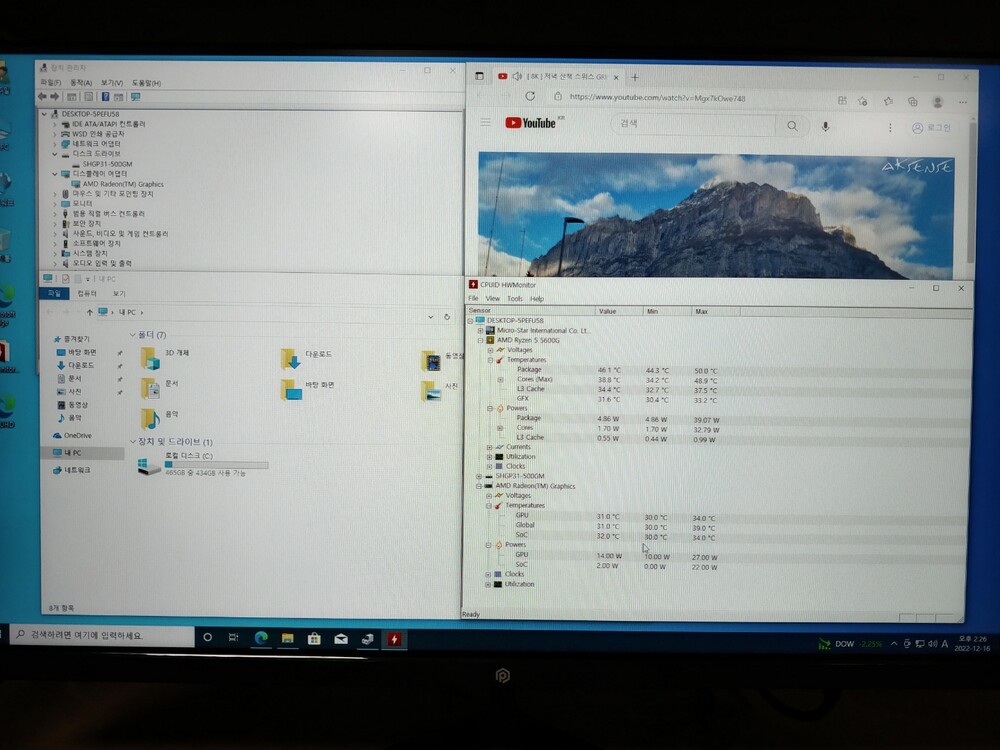Open the Tools menu in HWMonitor

(514, 299)
